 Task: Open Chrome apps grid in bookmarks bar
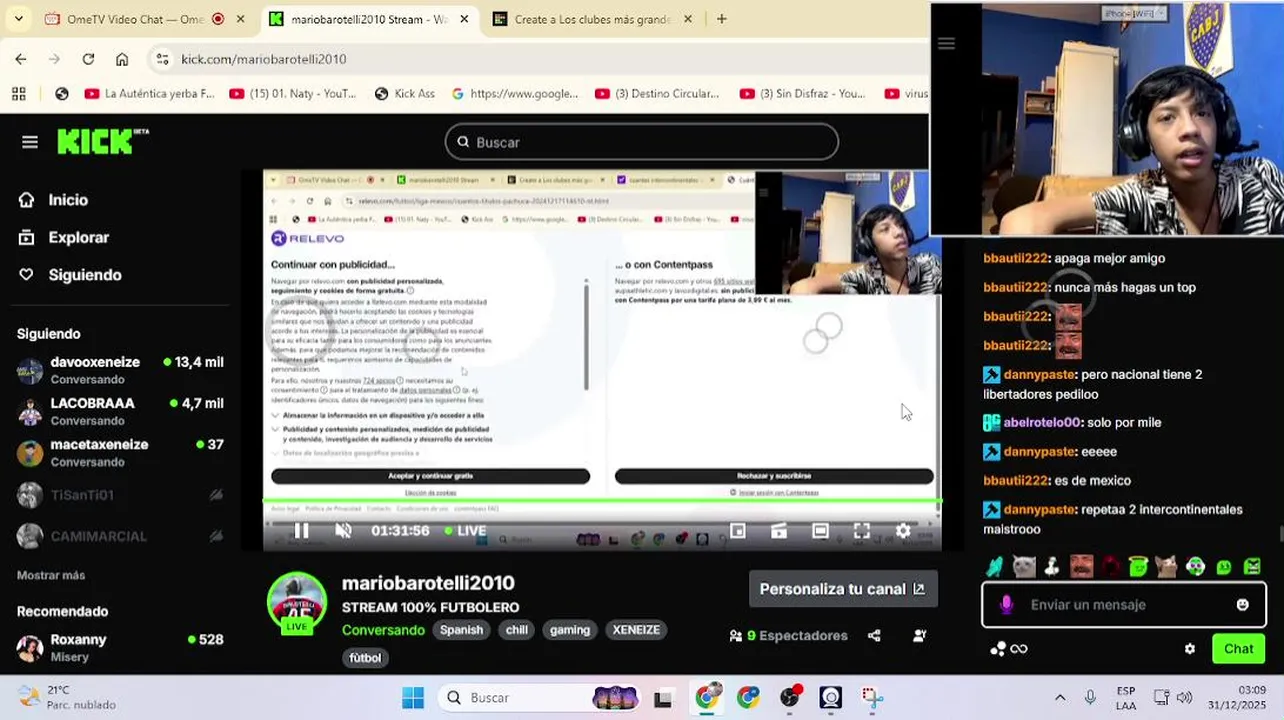pyautogui.click(x=18, y=93)
